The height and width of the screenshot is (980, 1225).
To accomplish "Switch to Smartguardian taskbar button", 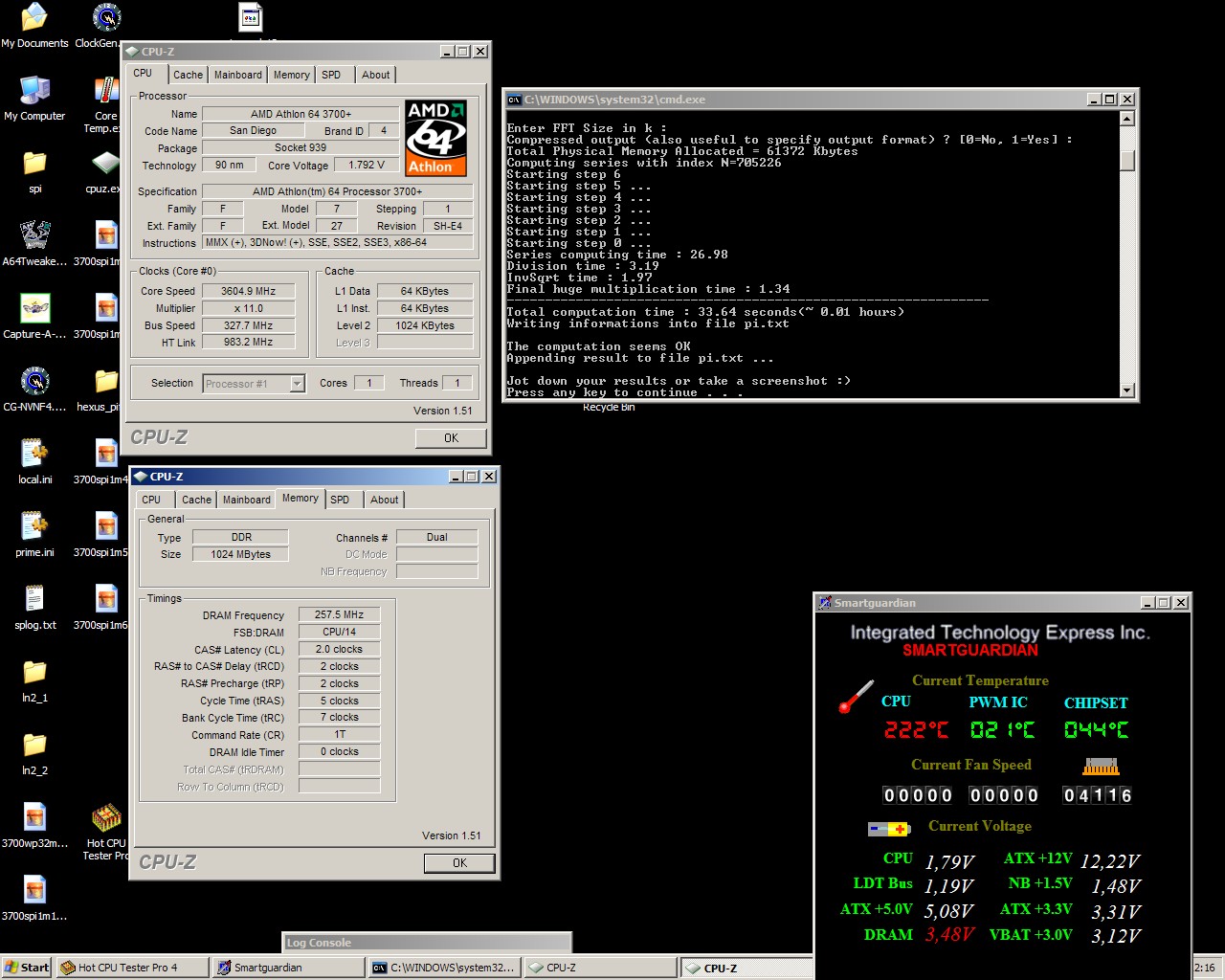I will pyautogui.click(x=288, y=968).
